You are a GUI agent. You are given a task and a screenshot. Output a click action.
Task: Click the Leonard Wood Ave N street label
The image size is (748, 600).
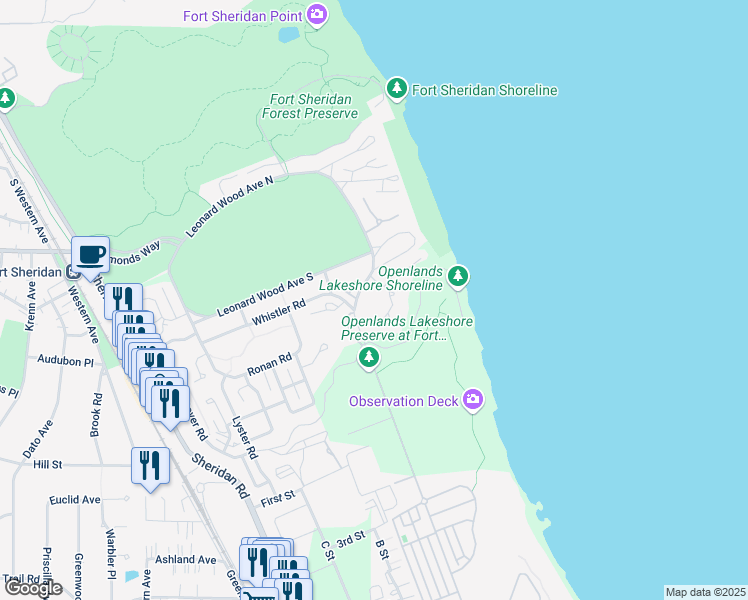coord(229,207)
